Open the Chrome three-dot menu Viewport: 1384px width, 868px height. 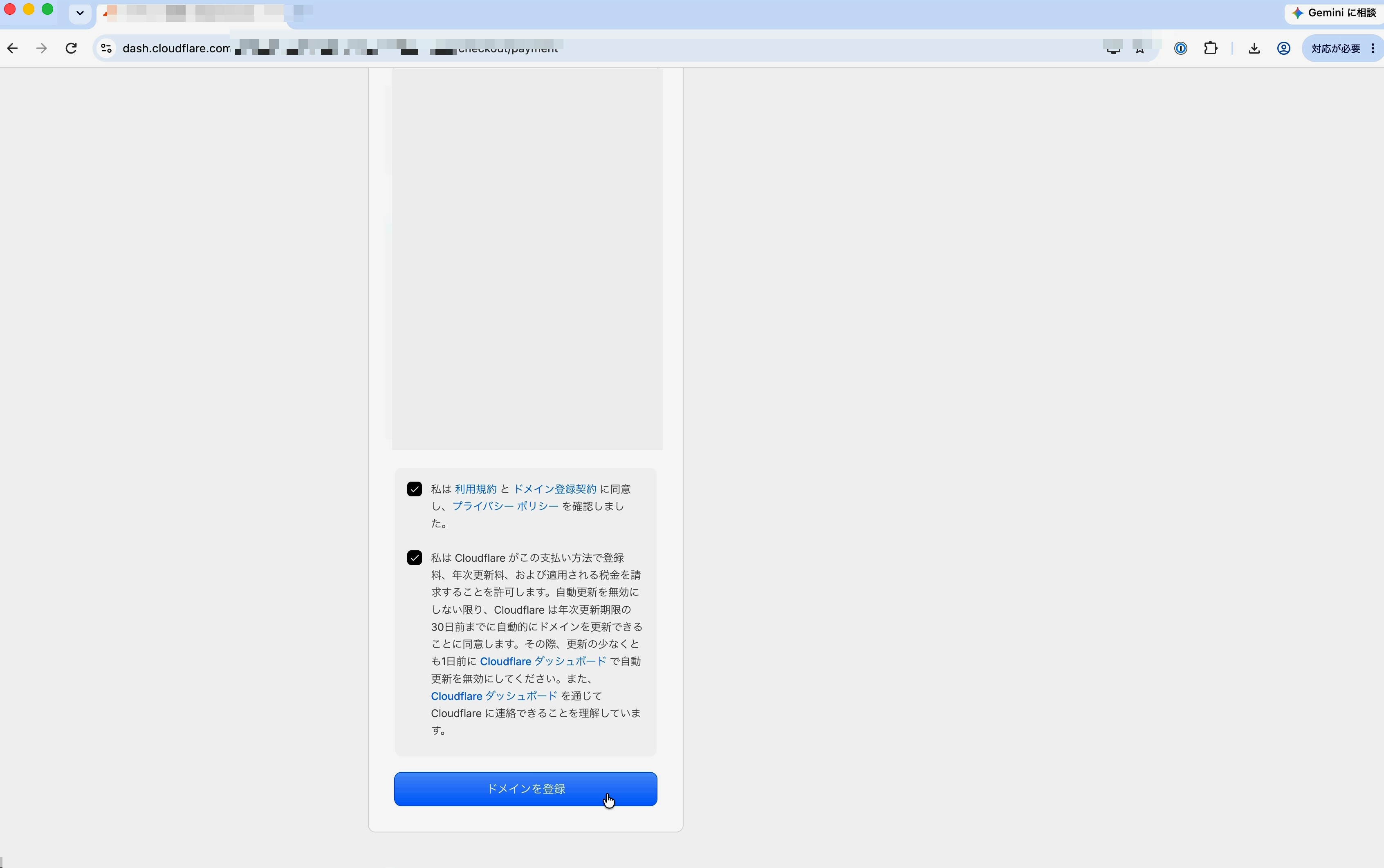1373,48
